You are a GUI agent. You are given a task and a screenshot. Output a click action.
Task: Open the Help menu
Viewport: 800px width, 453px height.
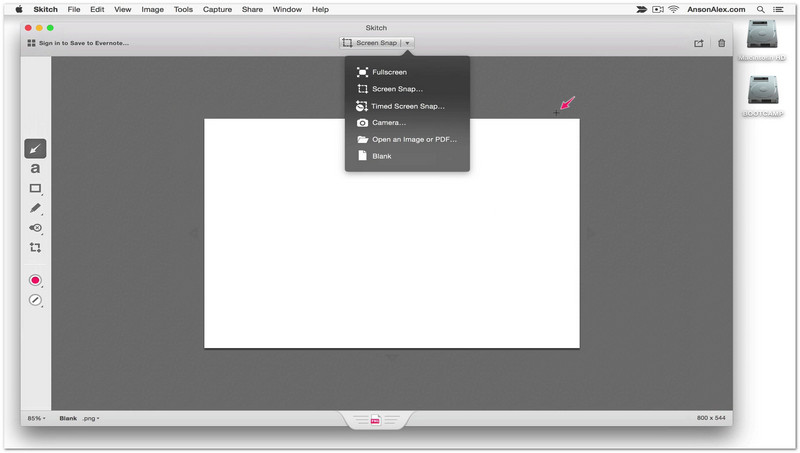[320, 9]
